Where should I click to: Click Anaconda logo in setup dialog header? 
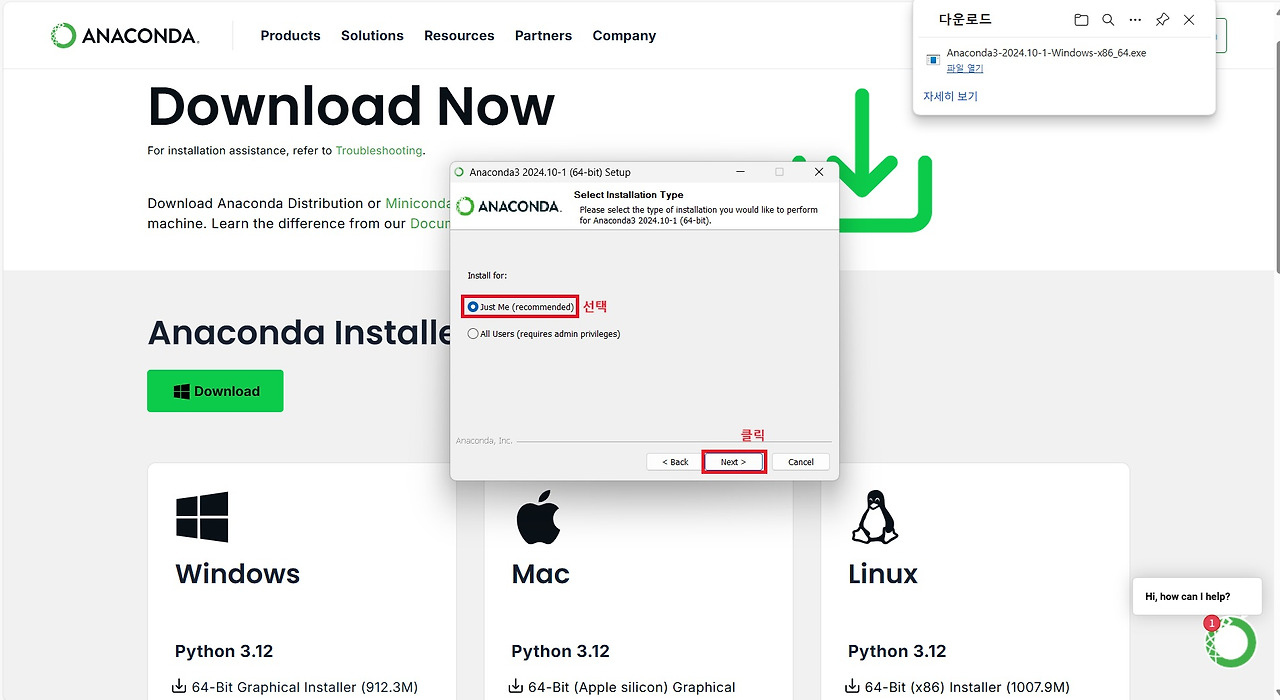[x=508, y=207]
